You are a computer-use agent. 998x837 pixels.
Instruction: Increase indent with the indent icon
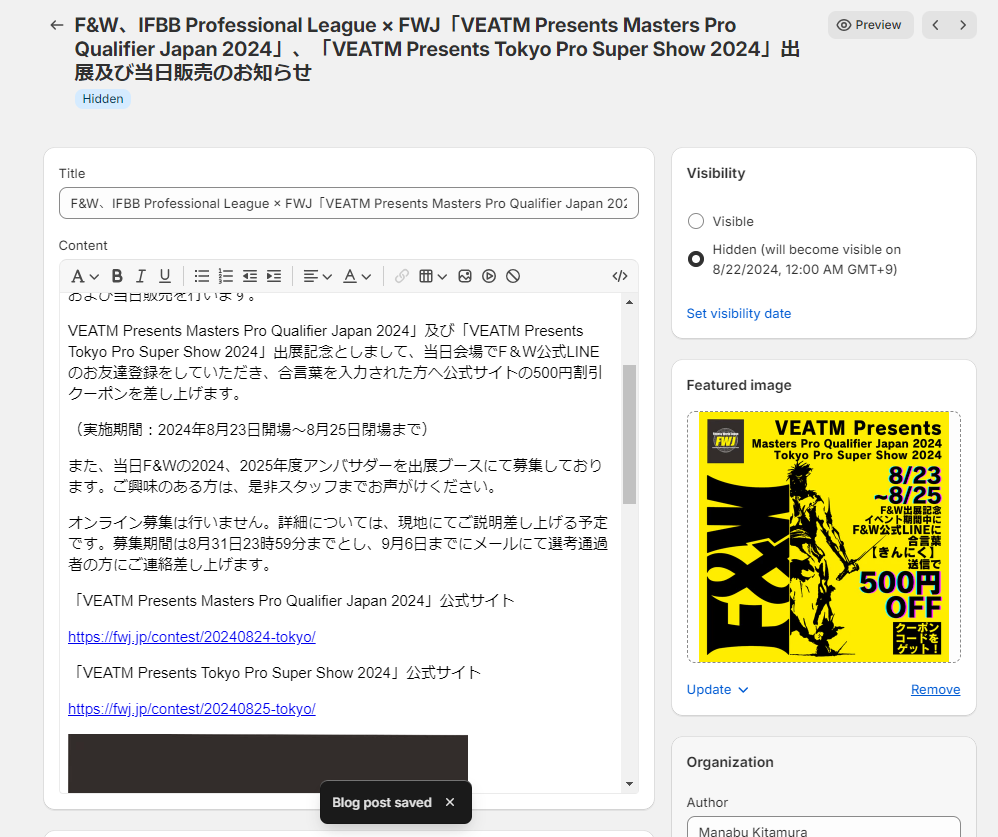point(274,276)
